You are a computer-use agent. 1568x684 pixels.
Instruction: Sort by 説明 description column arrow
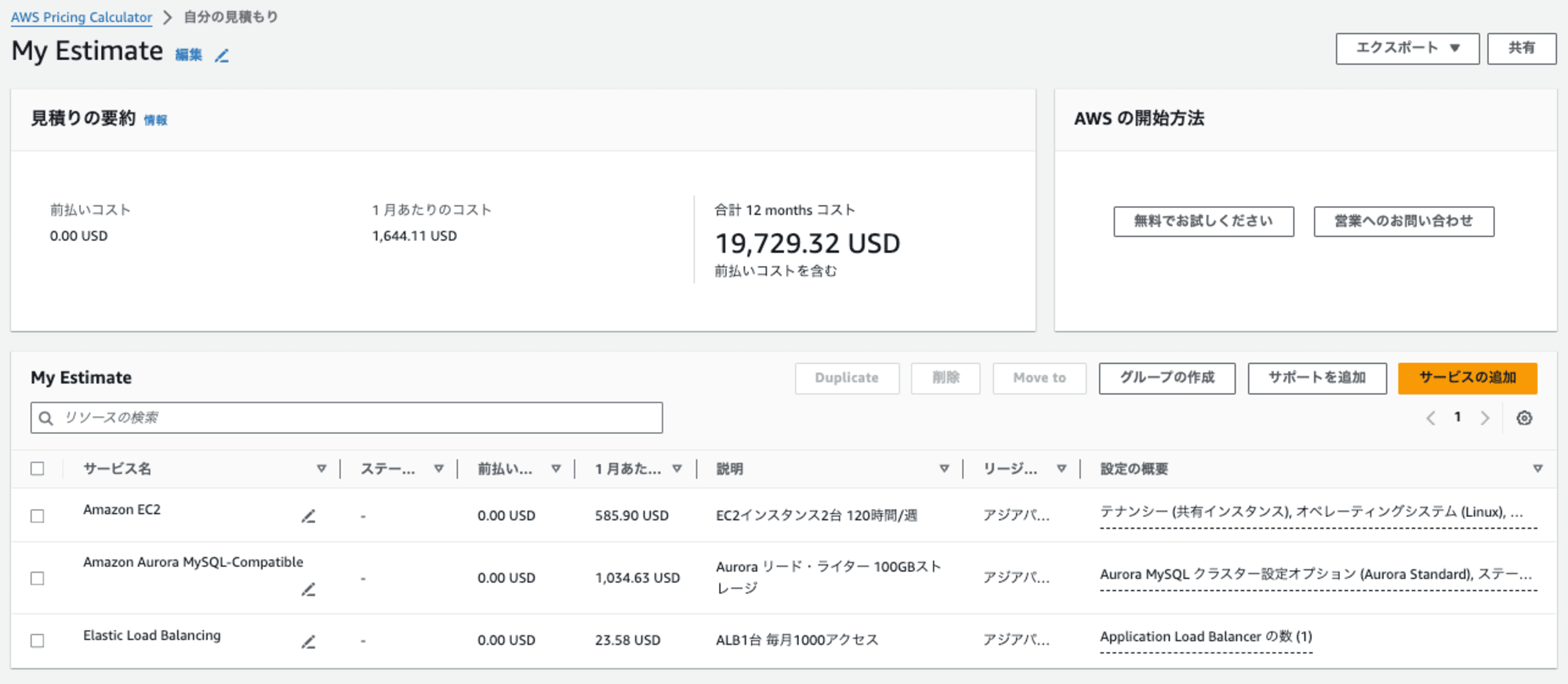pos(945,468)
